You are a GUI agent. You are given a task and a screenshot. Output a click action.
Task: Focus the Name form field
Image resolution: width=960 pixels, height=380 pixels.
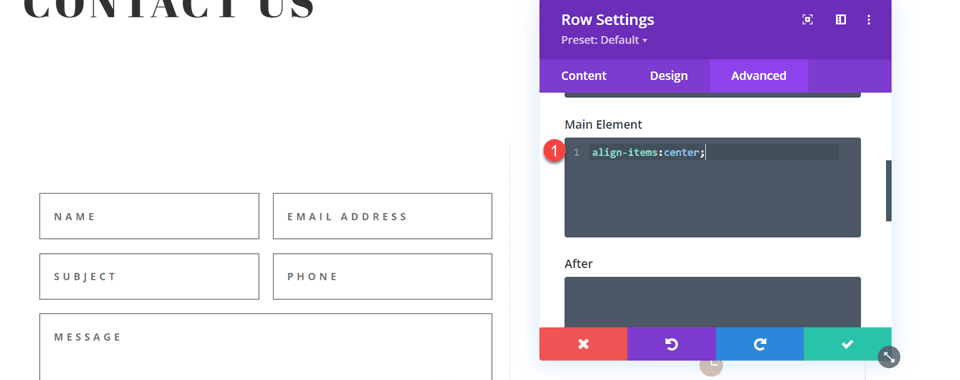point(149,216)
